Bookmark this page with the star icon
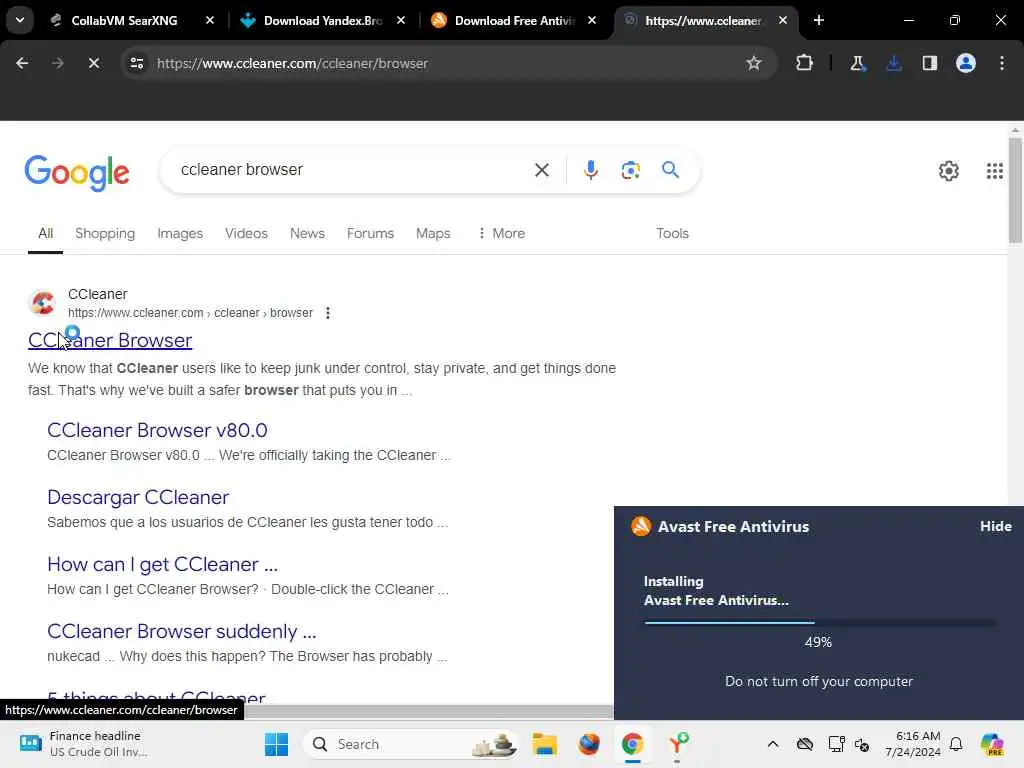 754,63
